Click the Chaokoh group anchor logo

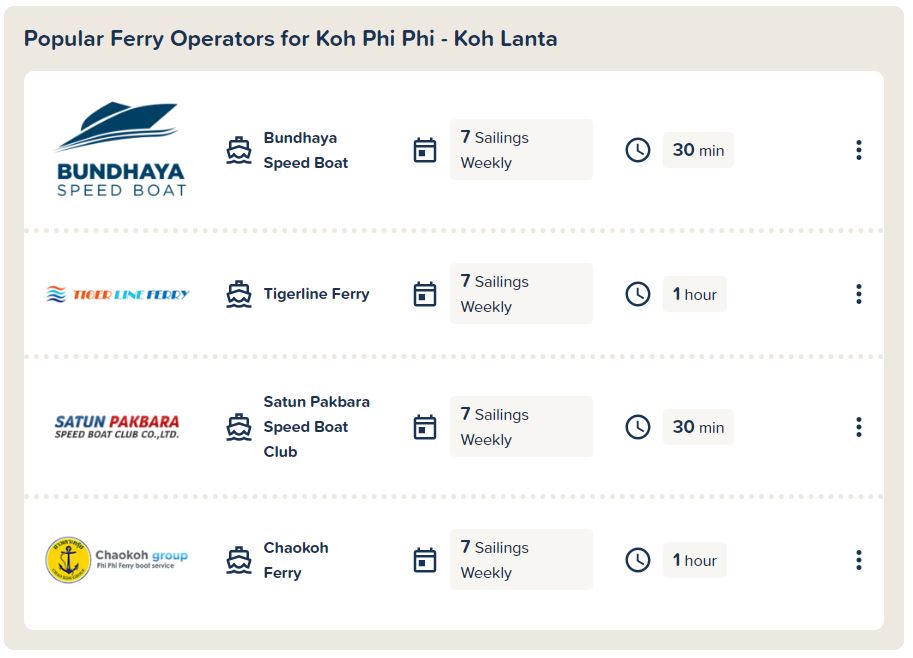point(68,560)
